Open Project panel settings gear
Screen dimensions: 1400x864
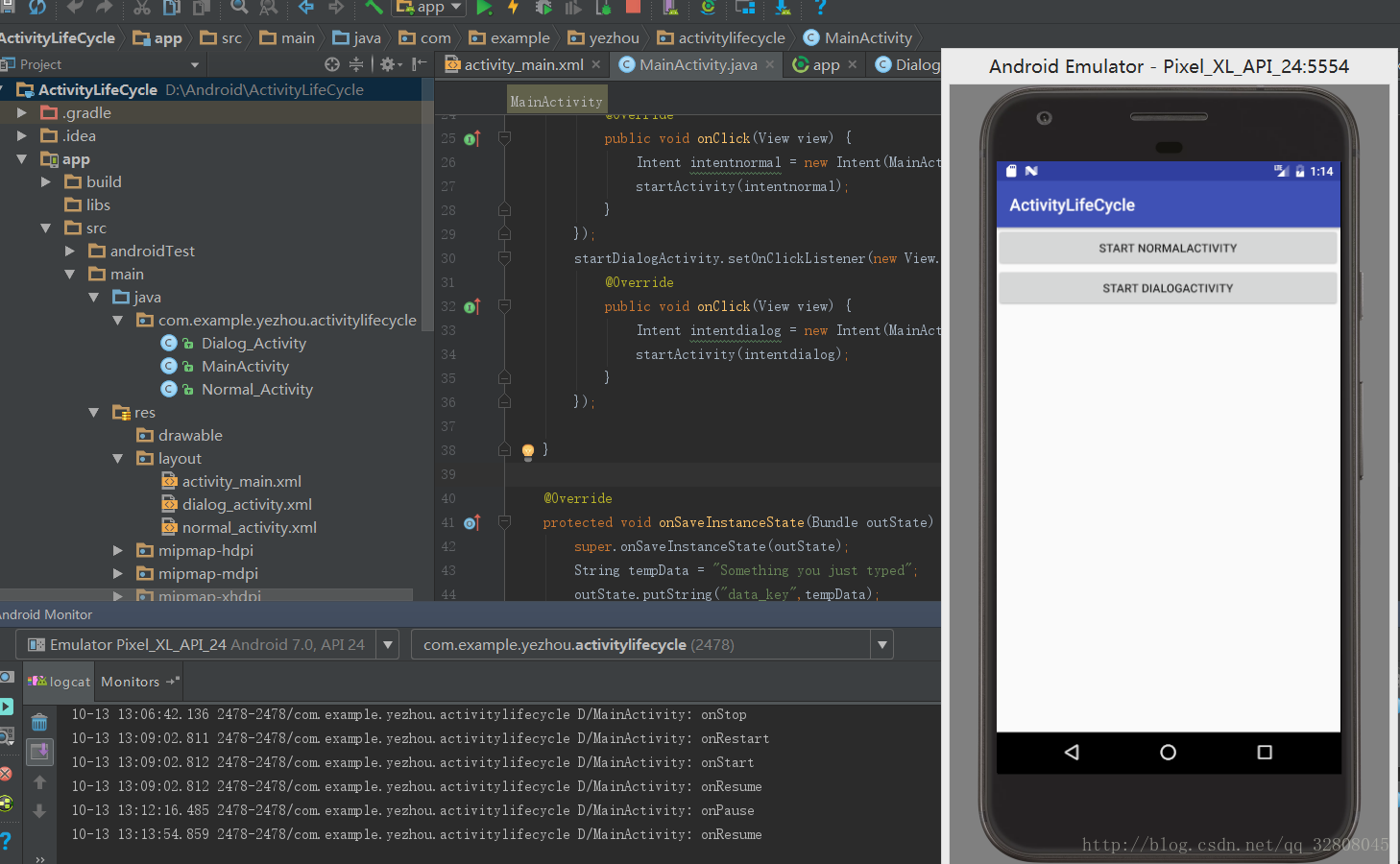[x=390, y=64]
